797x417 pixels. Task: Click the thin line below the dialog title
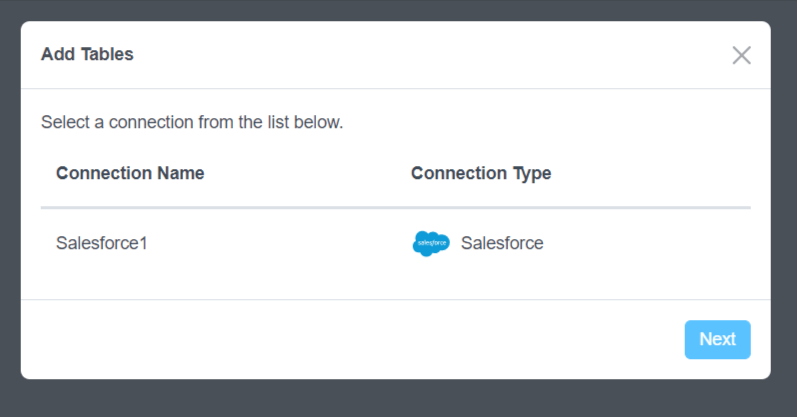click(x=395, y=88)
